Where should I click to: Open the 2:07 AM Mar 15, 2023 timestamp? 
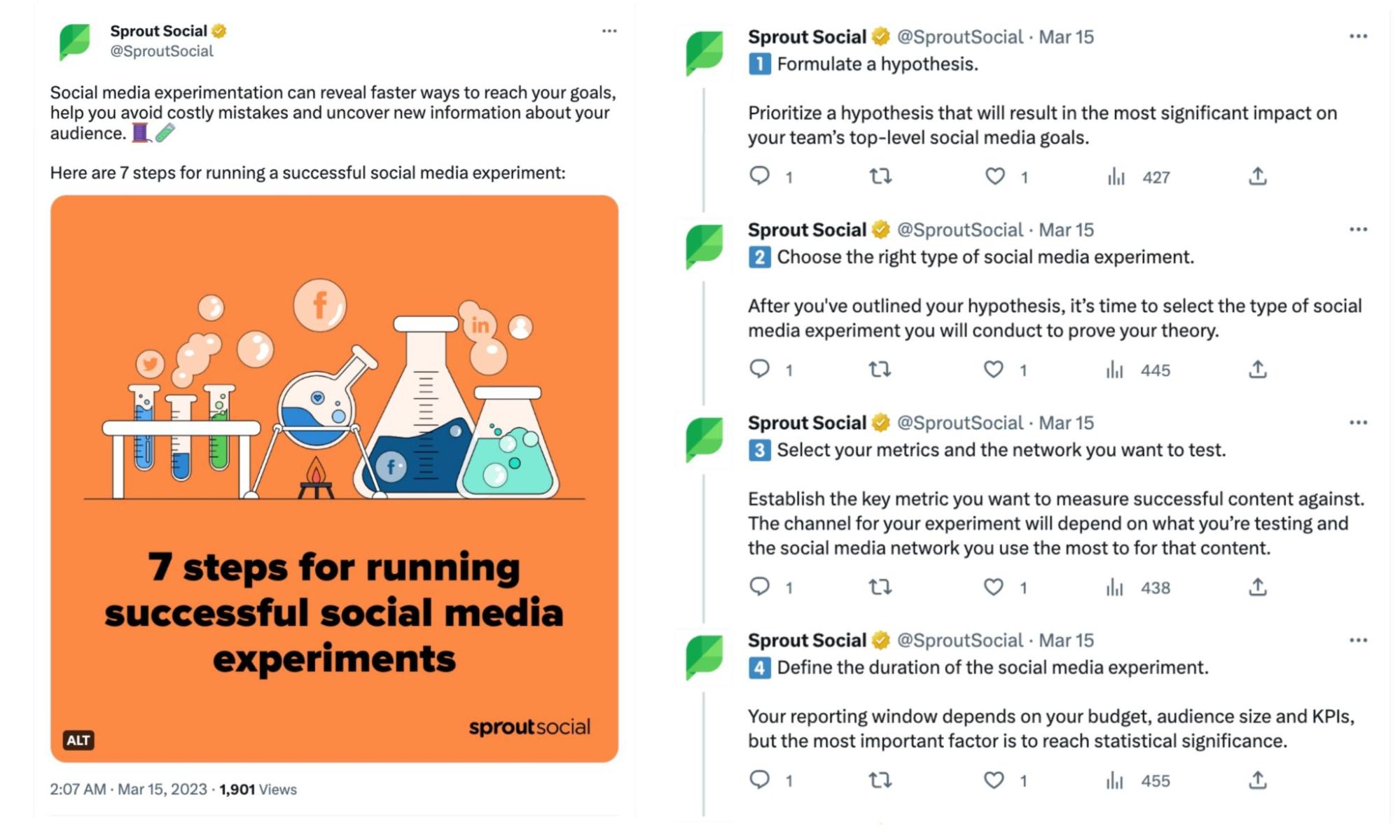[x=128, y=789]
